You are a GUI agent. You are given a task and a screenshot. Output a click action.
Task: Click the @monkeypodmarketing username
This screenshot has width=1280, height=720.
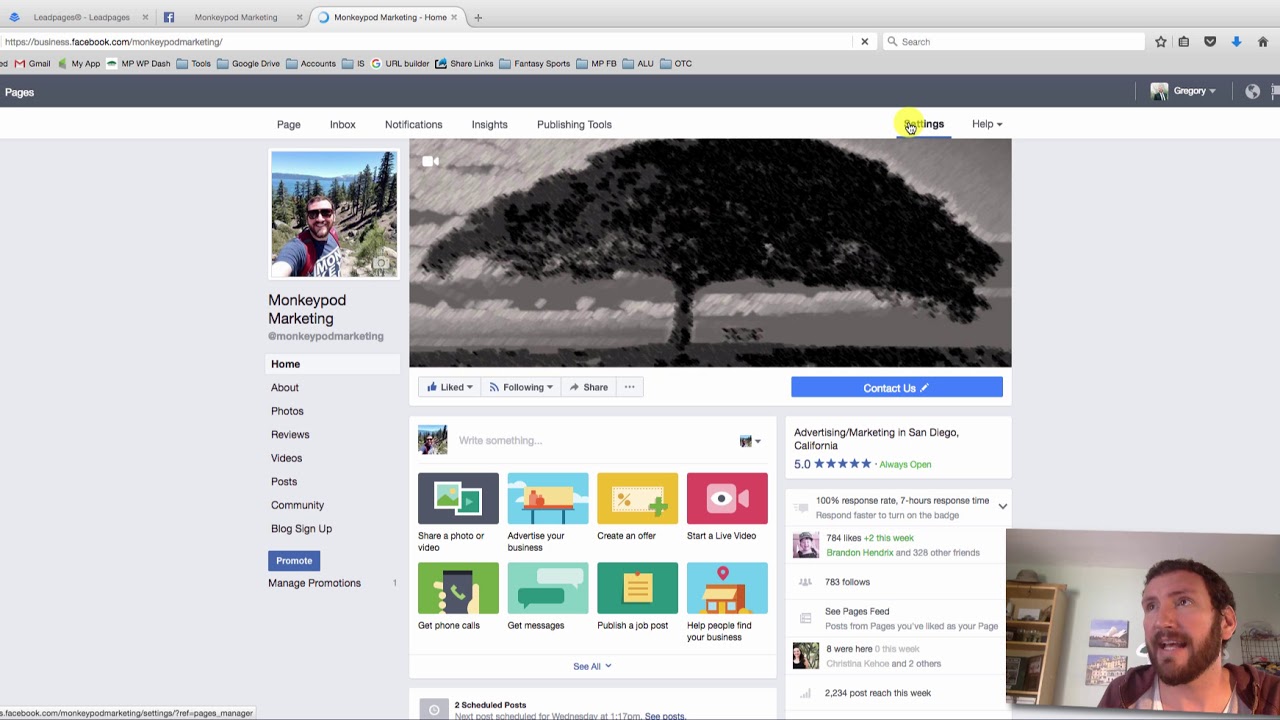point(326,337)
